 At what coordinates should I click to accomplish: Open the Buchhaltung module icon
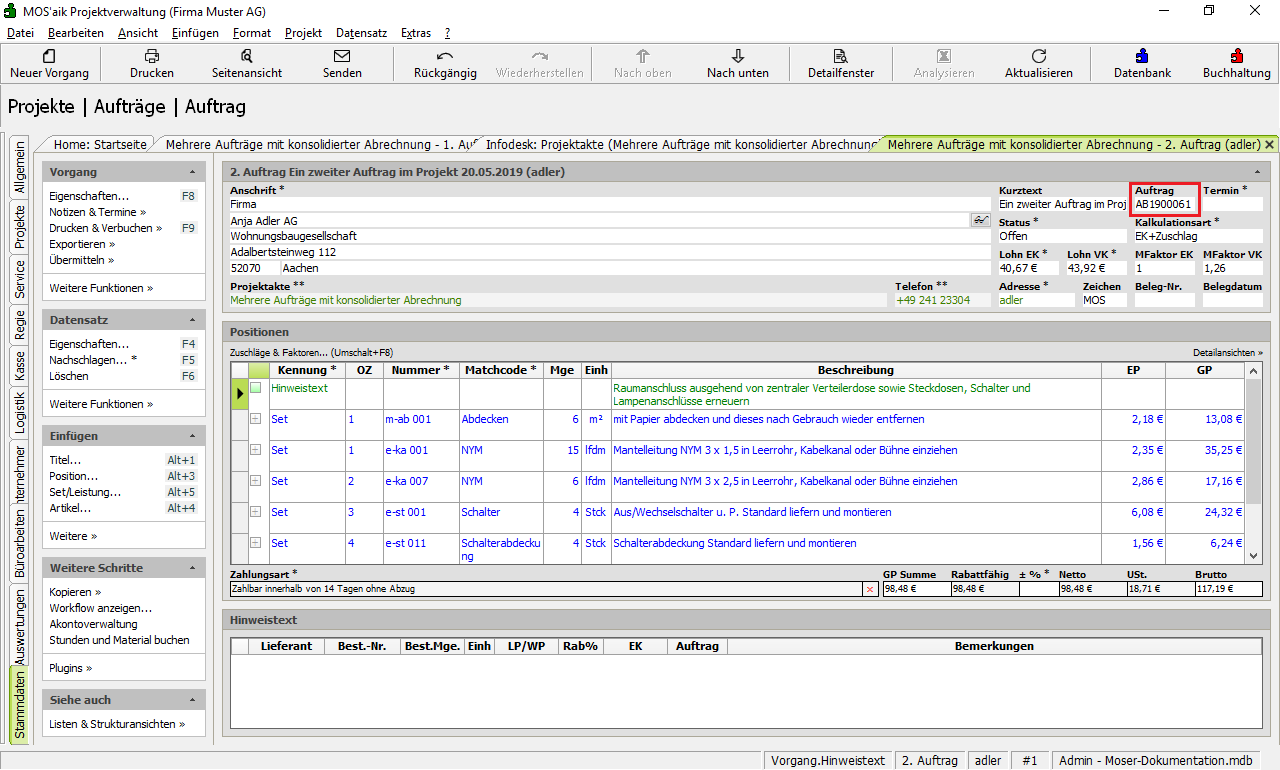click(x=1236, y=56)
